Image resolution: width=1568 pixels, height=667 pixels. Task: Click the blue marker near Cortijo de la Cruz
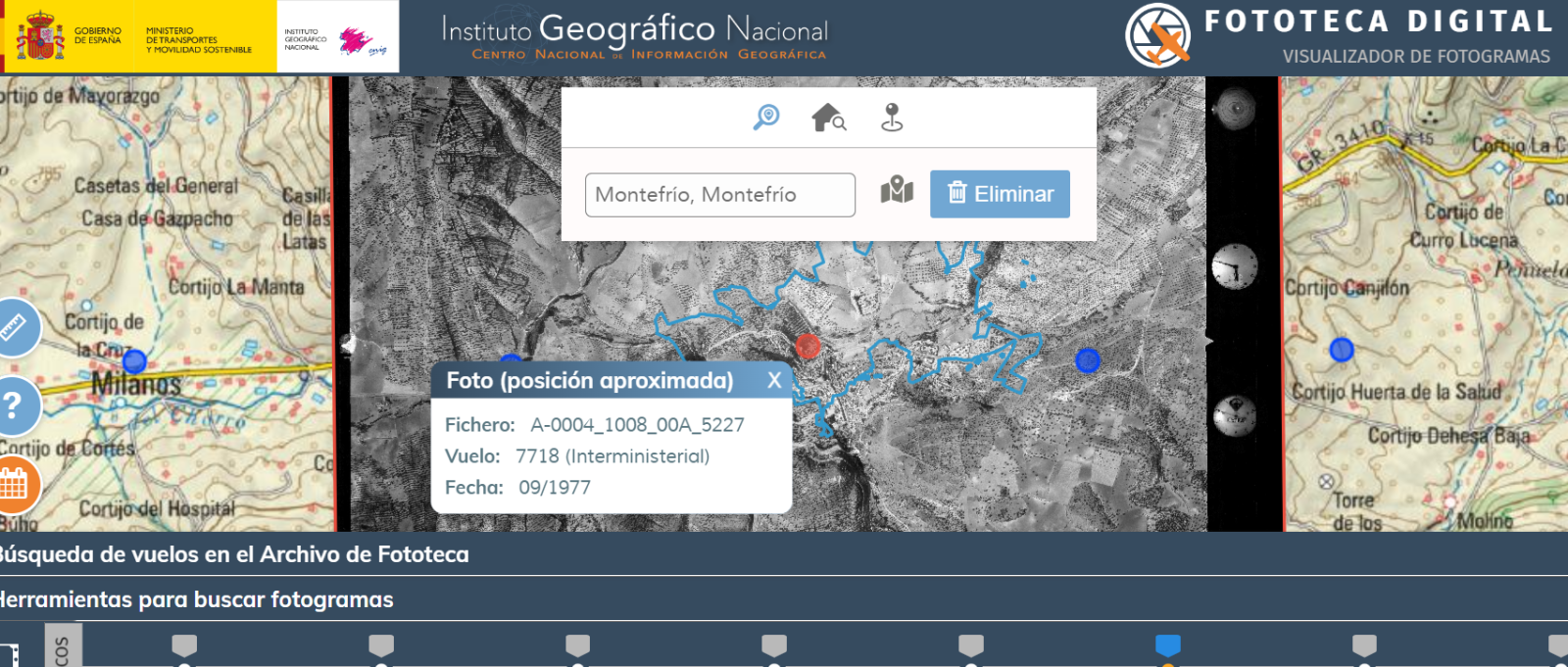click(x=134, y=361)
